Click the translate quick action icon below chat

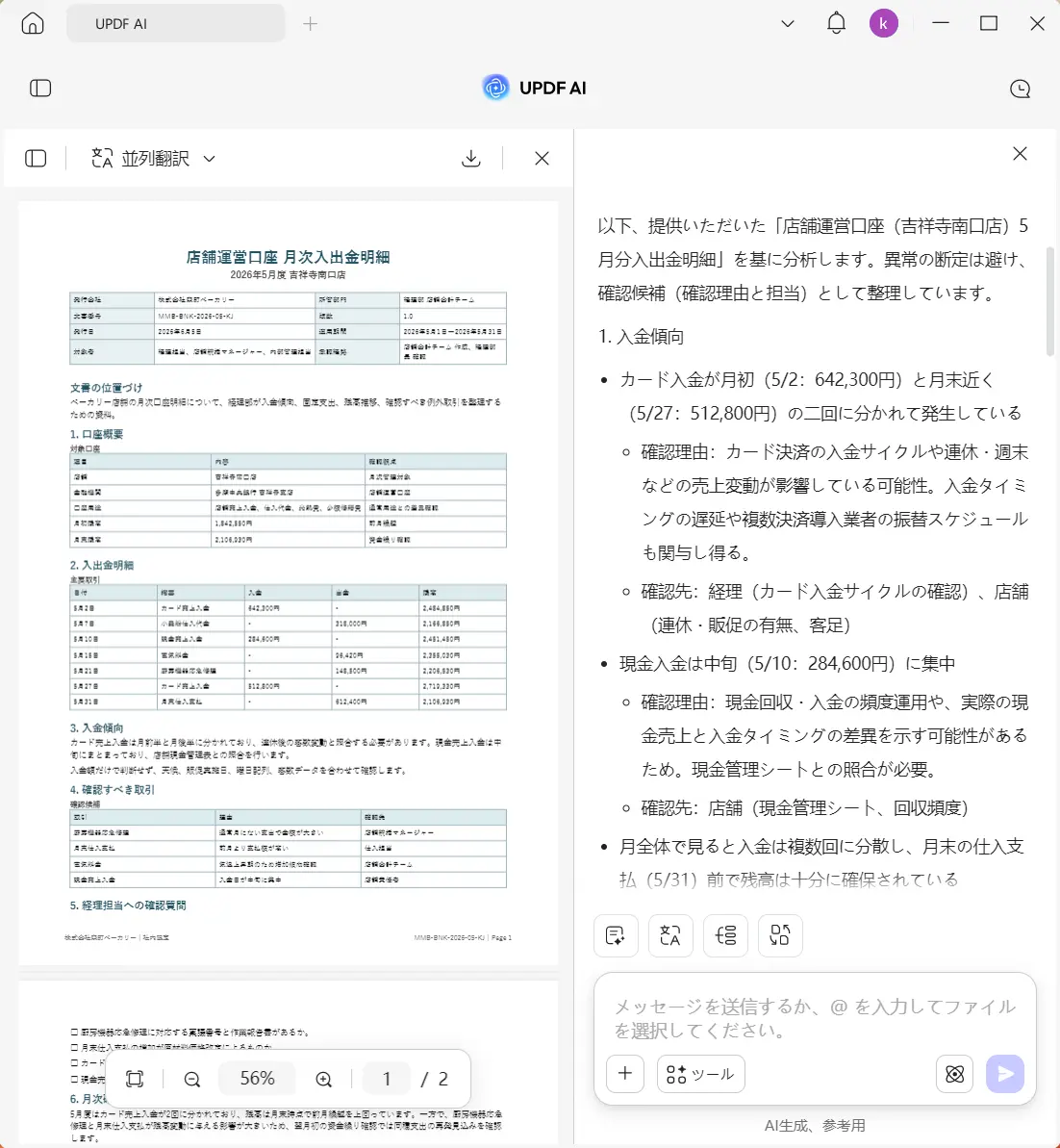[670, 935]
